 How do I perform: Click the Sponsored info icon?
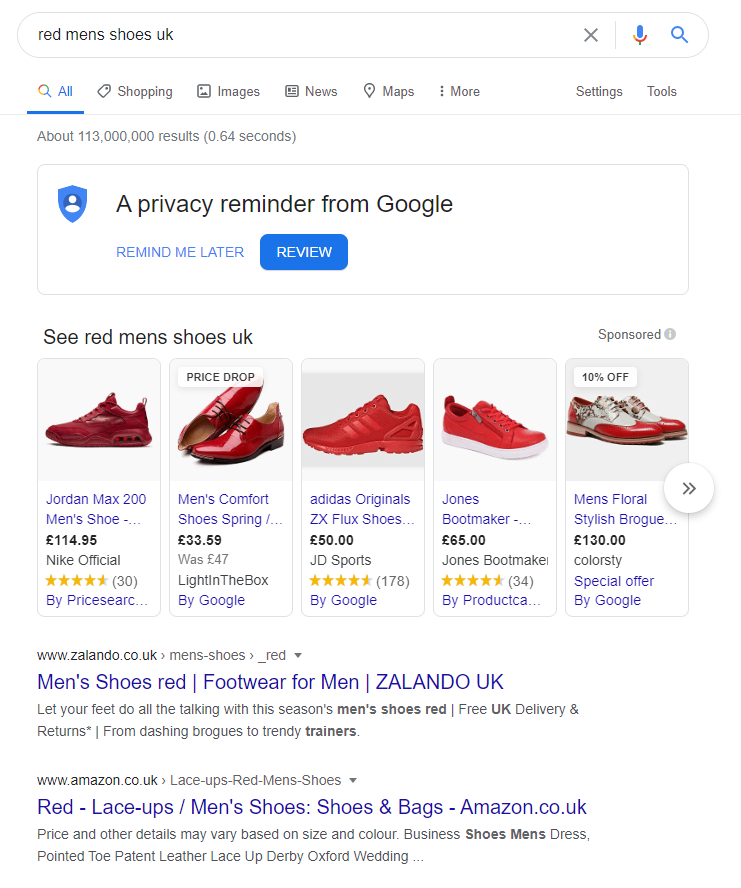[670, 334]
